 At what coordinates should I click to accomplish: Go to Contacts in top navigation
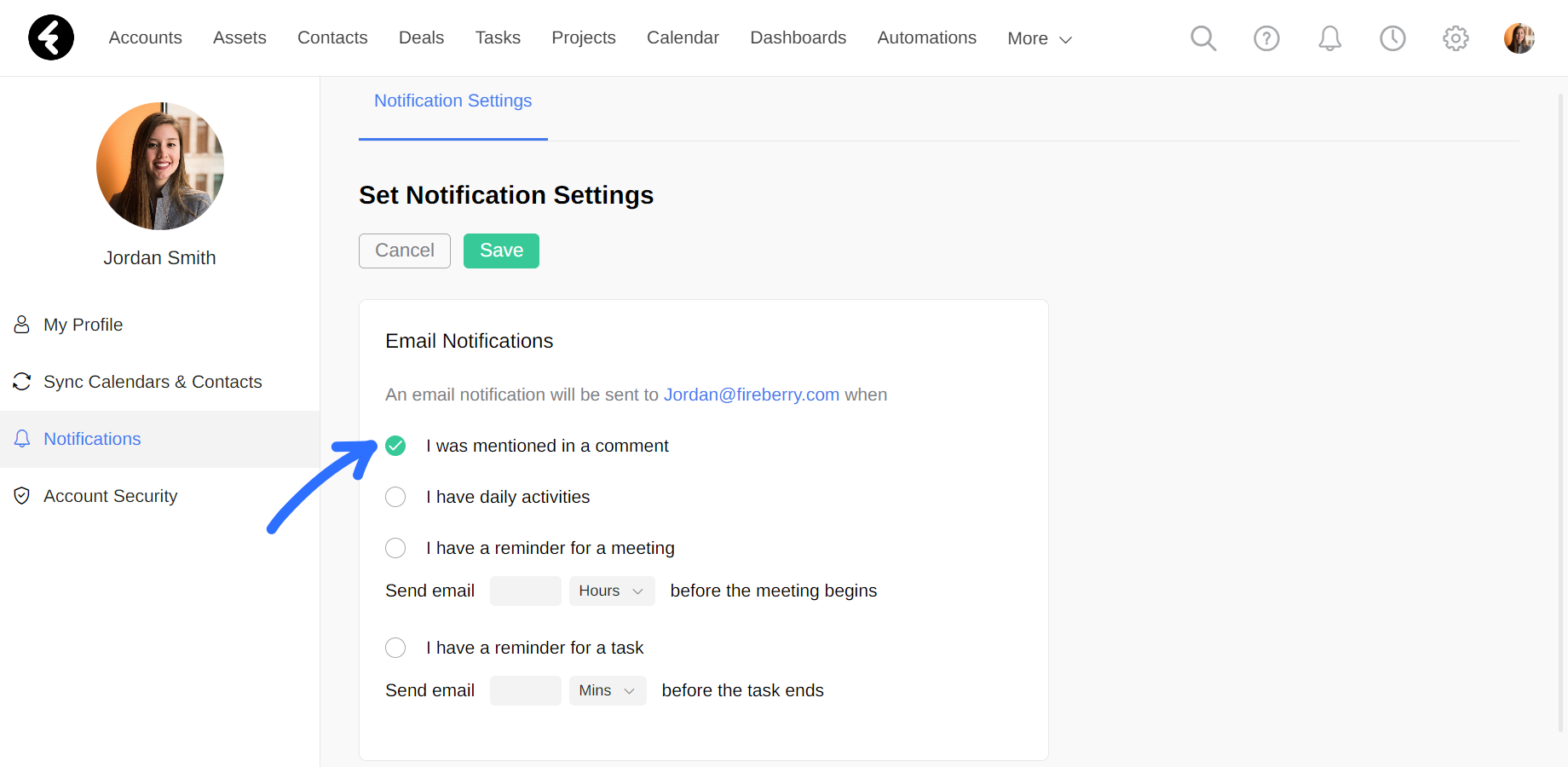tap(332, 37)
